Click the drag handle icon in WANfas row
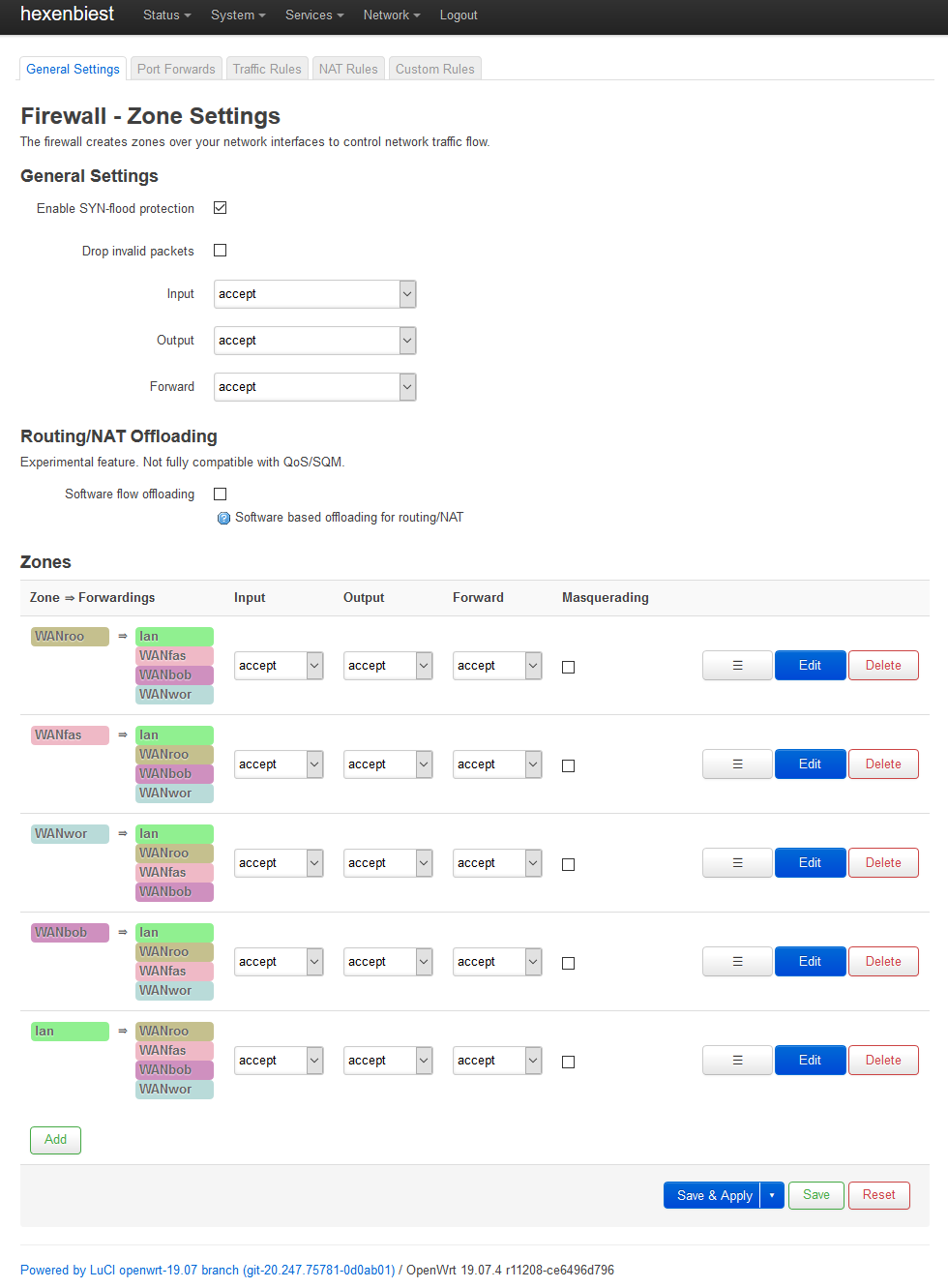This screenshot has width=948, height=1288. click(737, 764)
